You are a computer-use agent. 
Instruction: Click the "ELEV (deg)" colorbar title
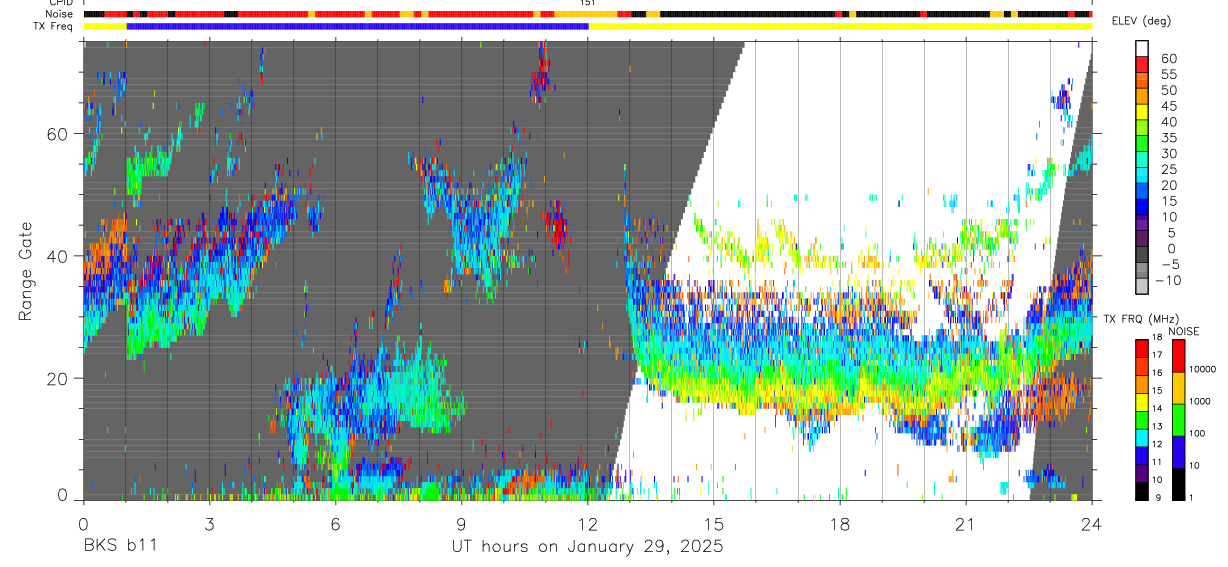pos(1141,21)
